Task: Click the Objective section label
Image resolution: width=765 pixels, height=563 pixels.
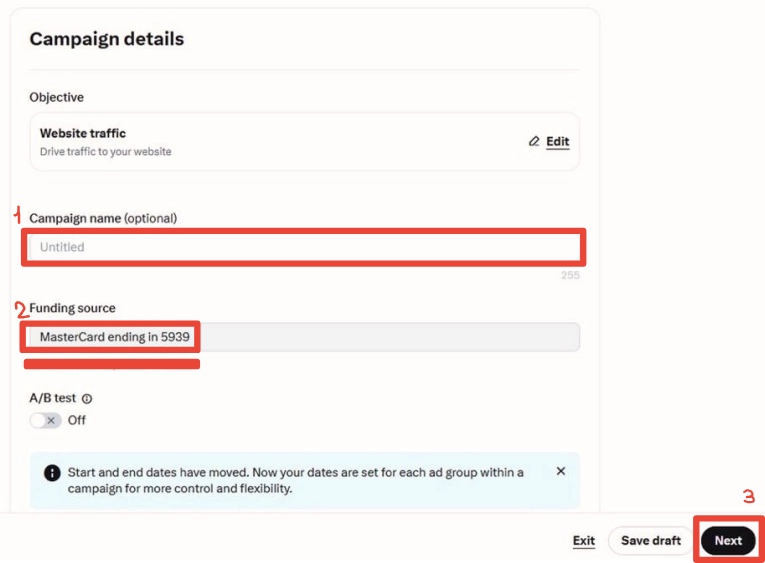Action: 57,97
